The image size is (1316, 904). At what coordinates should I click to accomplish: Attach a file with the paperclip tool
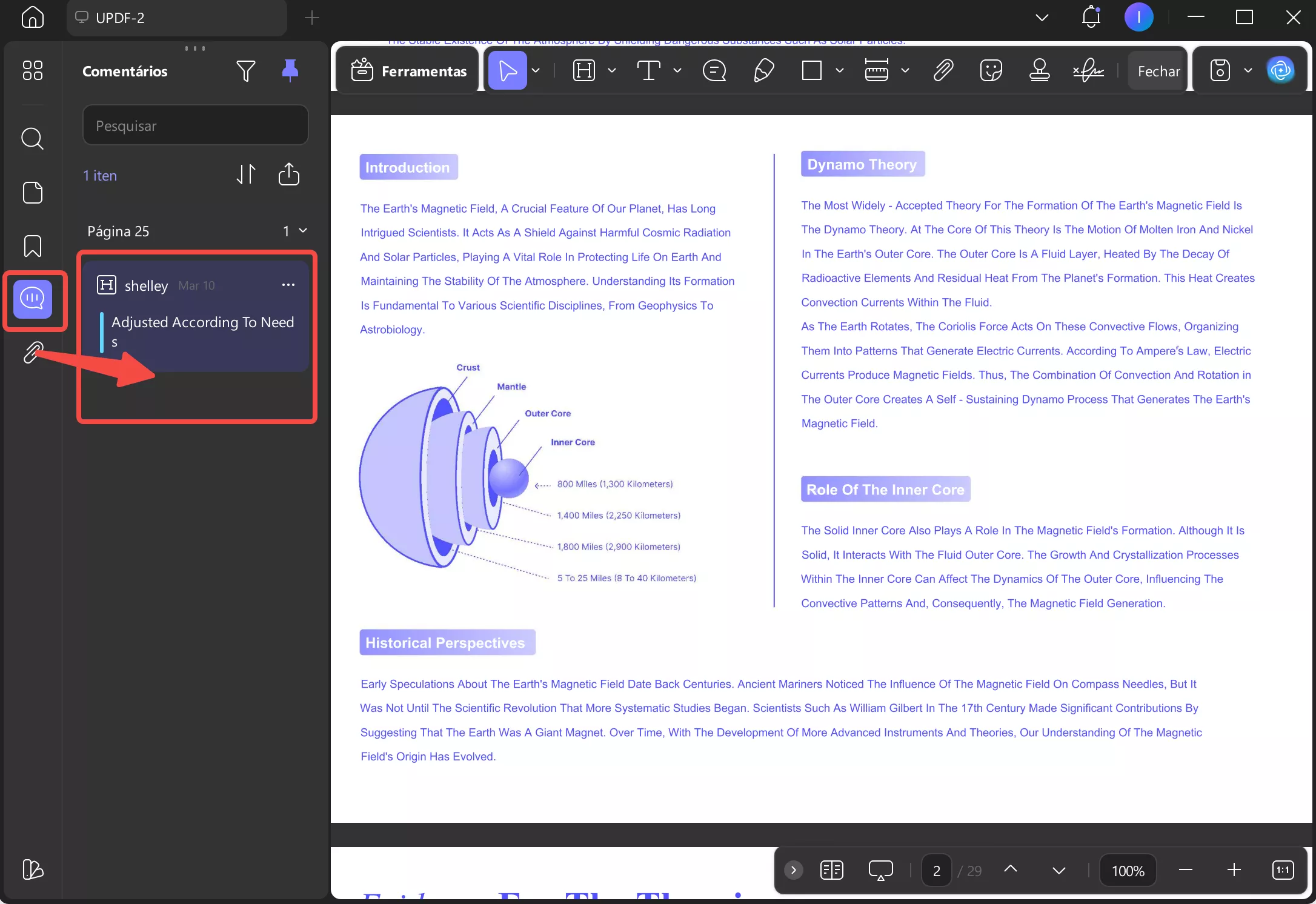(x=943, y=70)
